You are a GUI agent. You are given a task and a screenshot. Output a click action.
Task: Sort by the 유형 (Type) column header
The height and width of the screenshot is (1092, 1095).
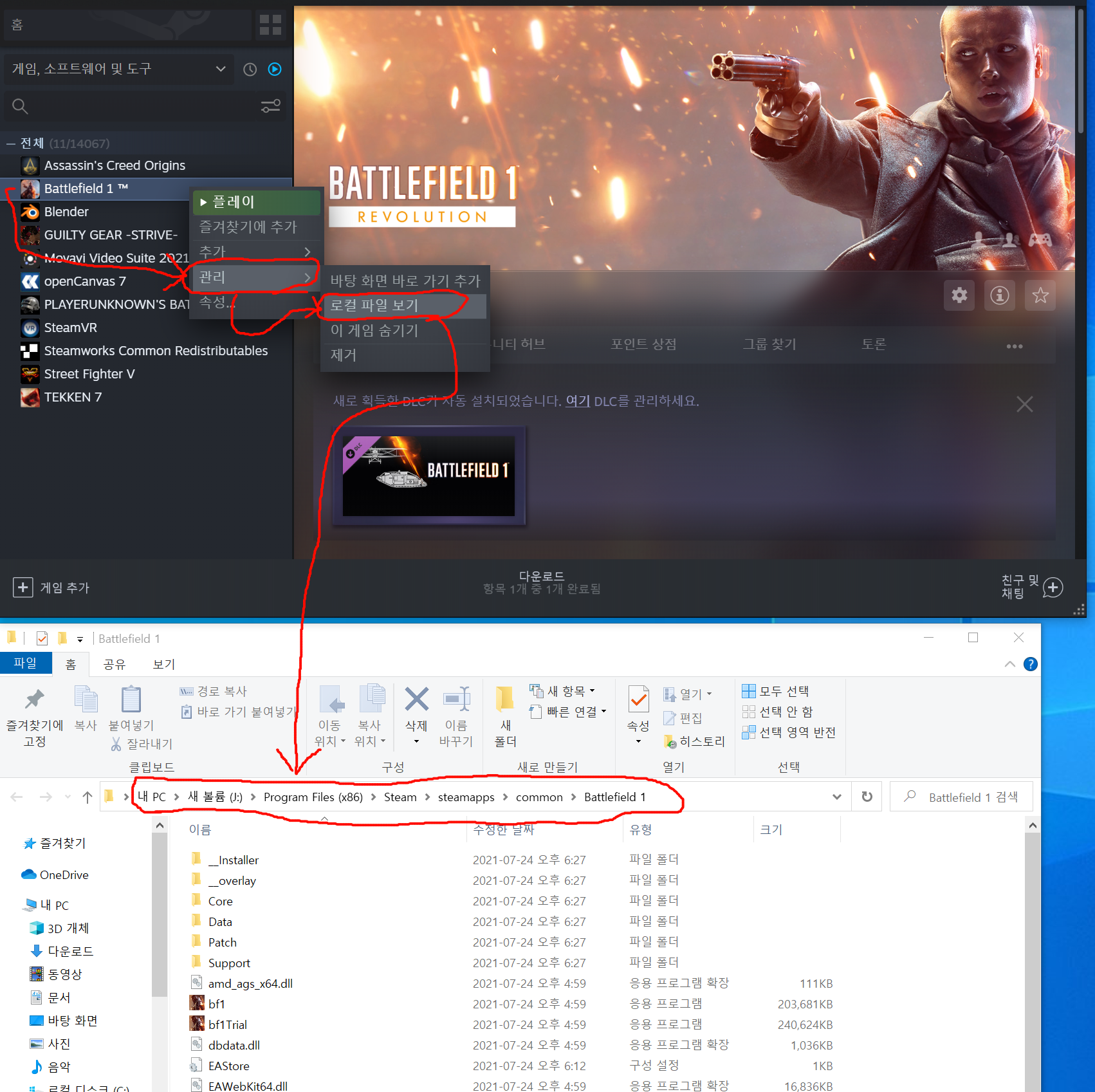tap(641, 829)
